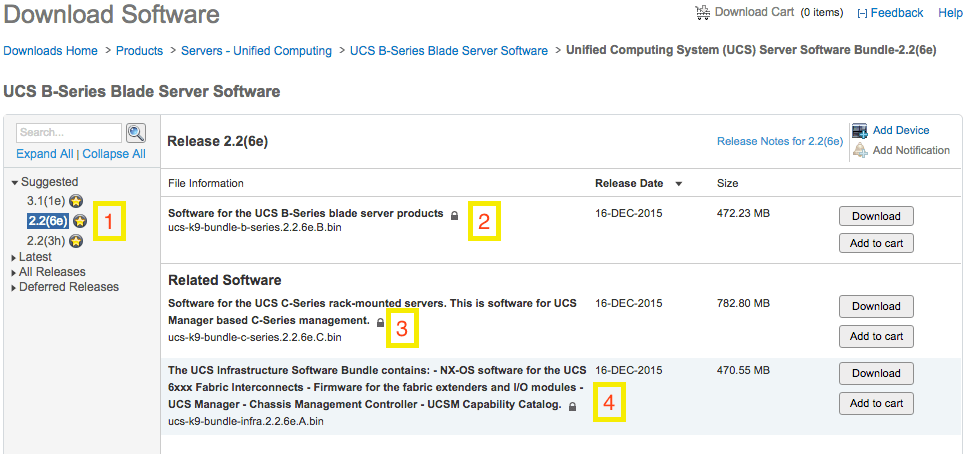Click lock icon next to B-Series software
The width and height of the screenshot is (968, 454).
(454, 215)
